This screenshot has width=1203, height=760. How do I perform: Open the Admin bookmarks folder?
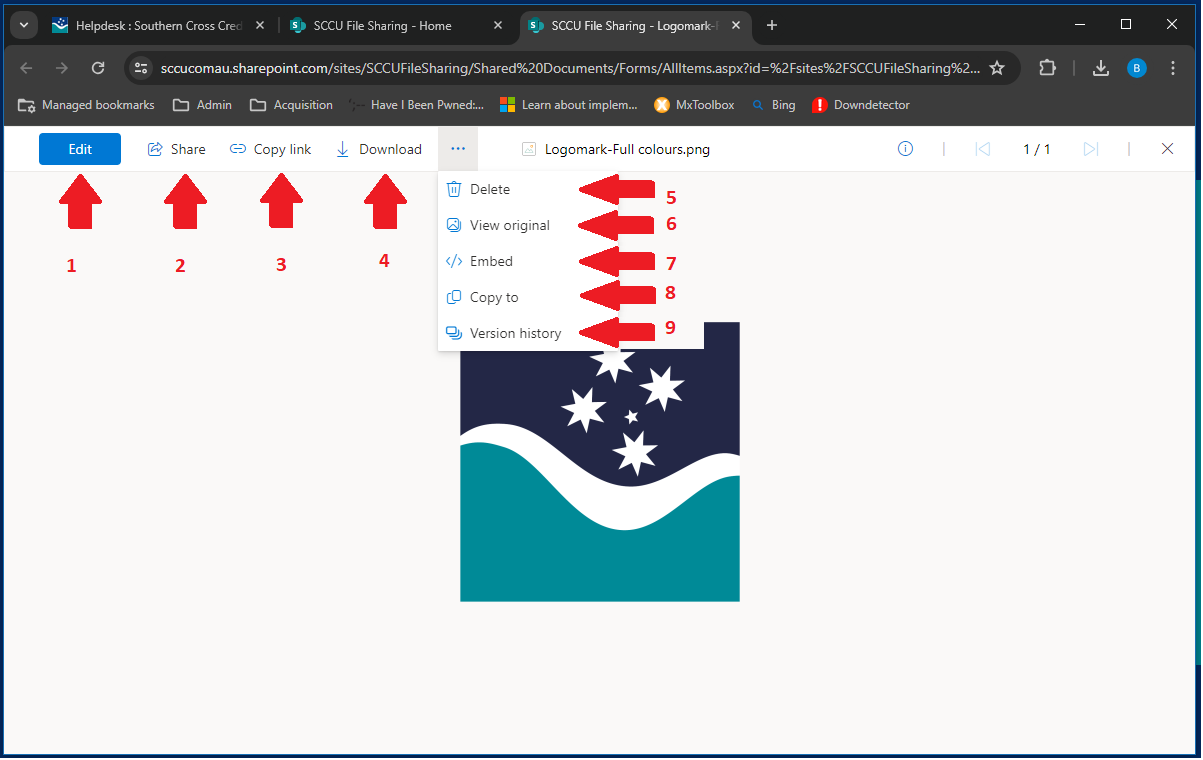(202, 105)
